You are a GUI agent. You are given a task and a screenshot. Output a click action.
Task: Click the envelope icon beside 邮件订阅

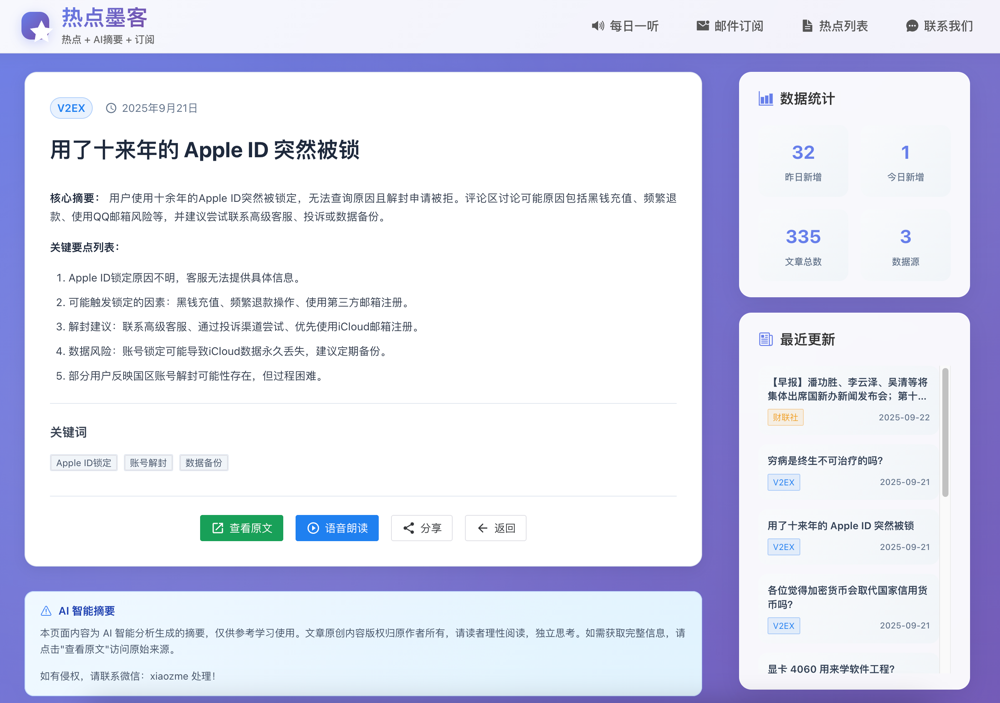click(x=702, y=26)
